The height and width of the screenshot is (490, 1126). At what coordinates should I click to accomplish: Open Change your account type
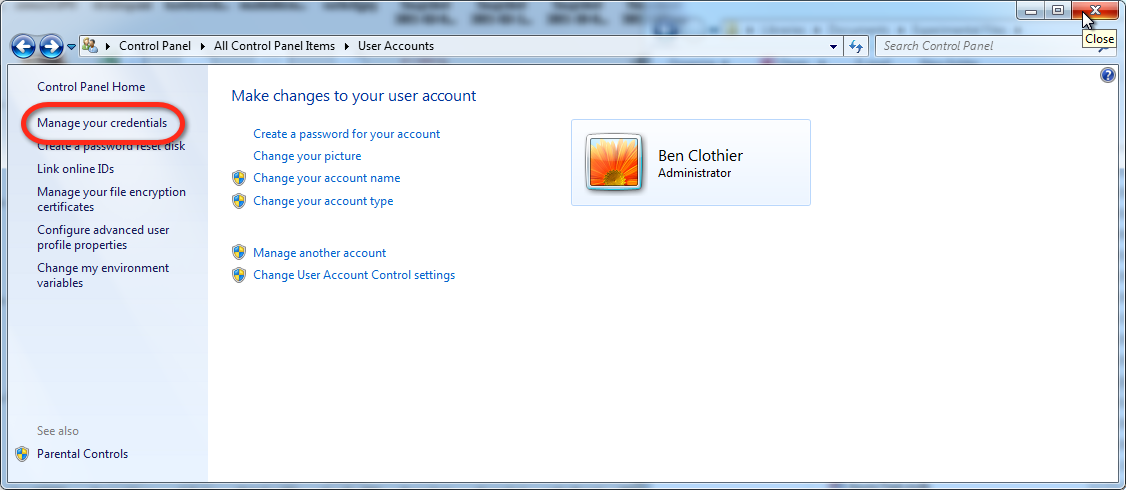tap(323, 201)
